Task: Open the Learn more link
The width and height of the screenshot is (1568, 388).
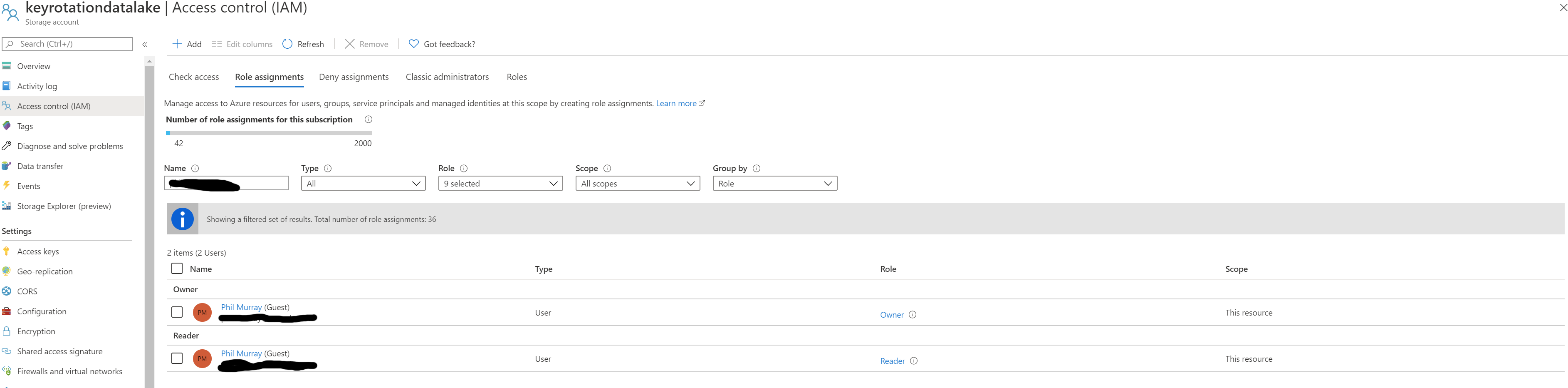Action: tap(680, 104)
